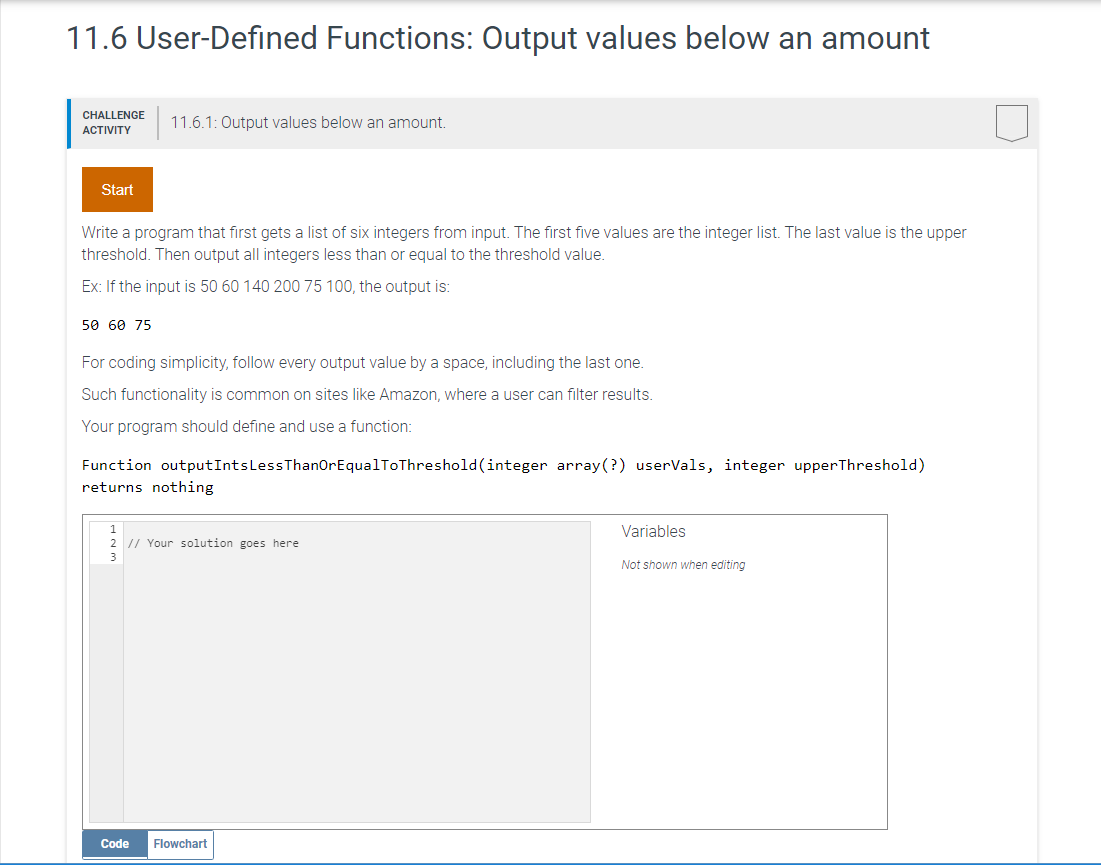Click the comment '// Your solution goes here'
This screenshot has width=1101, height=865.
214,542
